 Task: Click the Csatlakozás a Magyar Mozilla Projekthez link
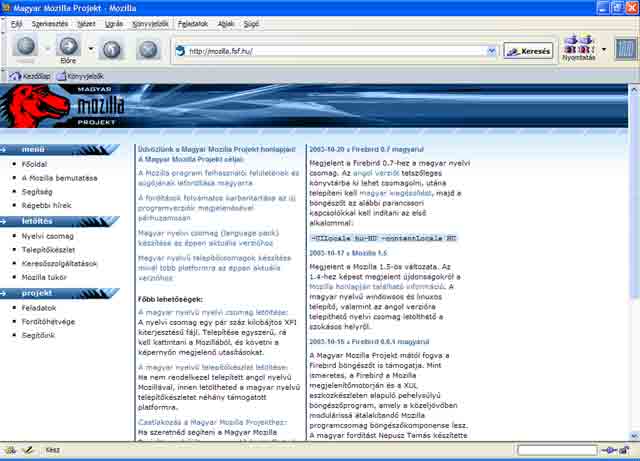coord(213,422)
